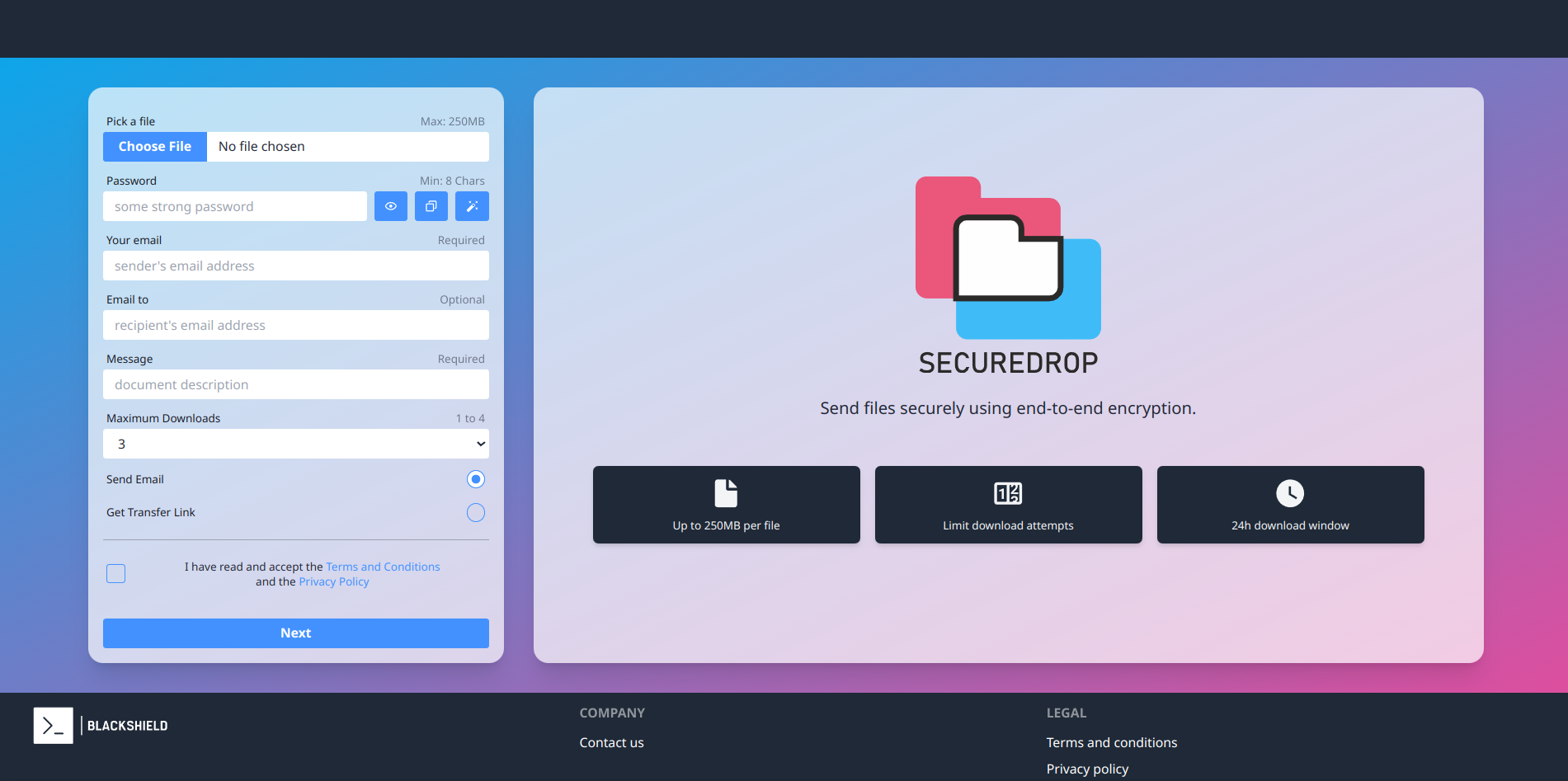Copy password using the copy icon
This screenshot has width=1568, height=781.
point(431,206)
